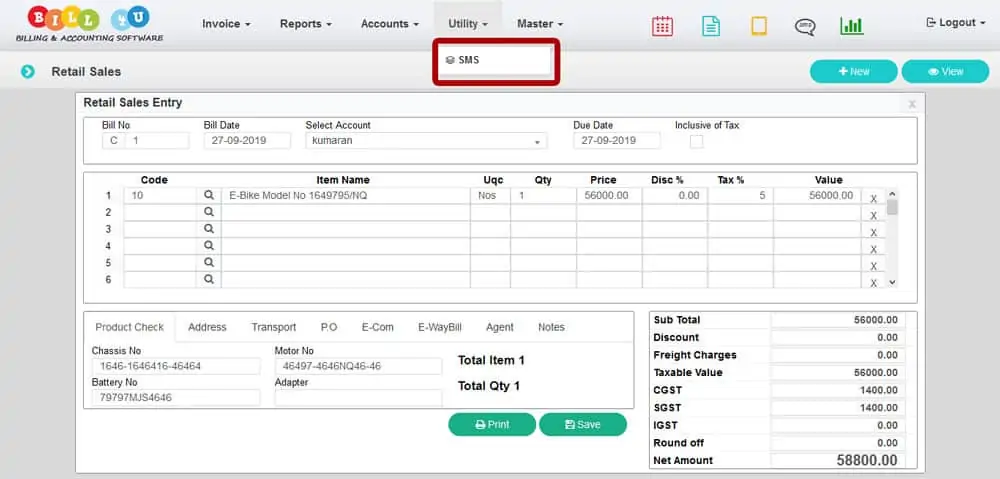
Task: Click the Code cell containing 10
Action: click(x=160, y=196)
